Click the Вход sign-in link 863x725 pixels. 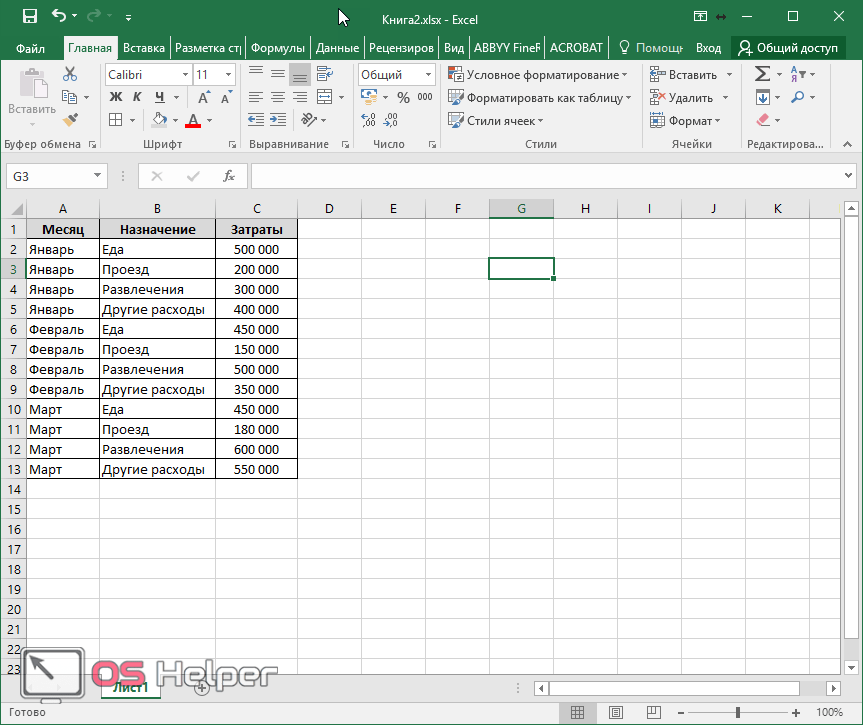(x=708, y=48)
